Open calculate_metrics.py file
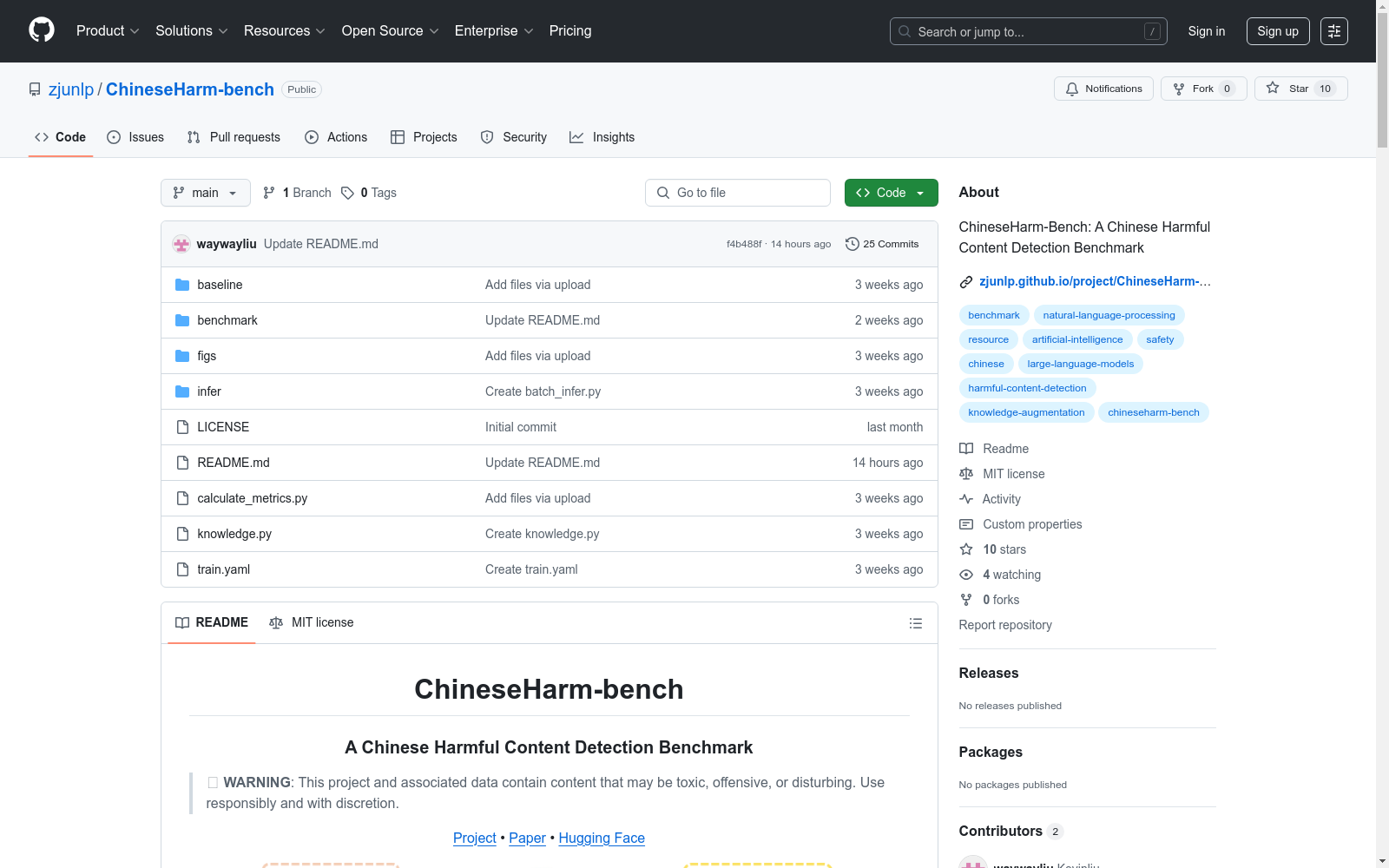The width and height of the screenshot is (1389, 868). tap(253, 498)
